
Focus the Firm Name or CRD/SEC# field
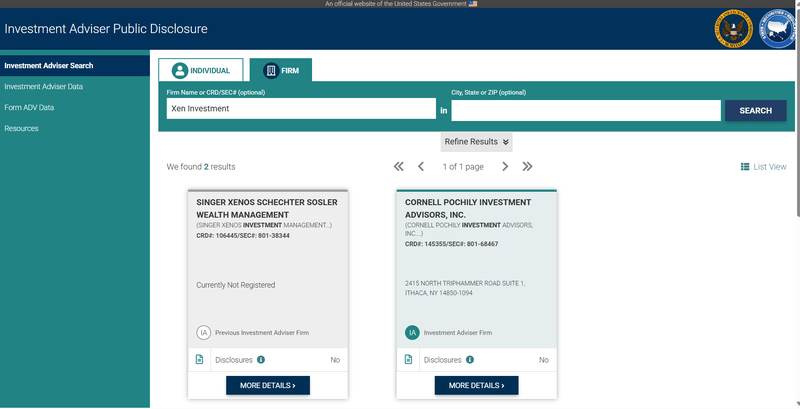[302, 109]
